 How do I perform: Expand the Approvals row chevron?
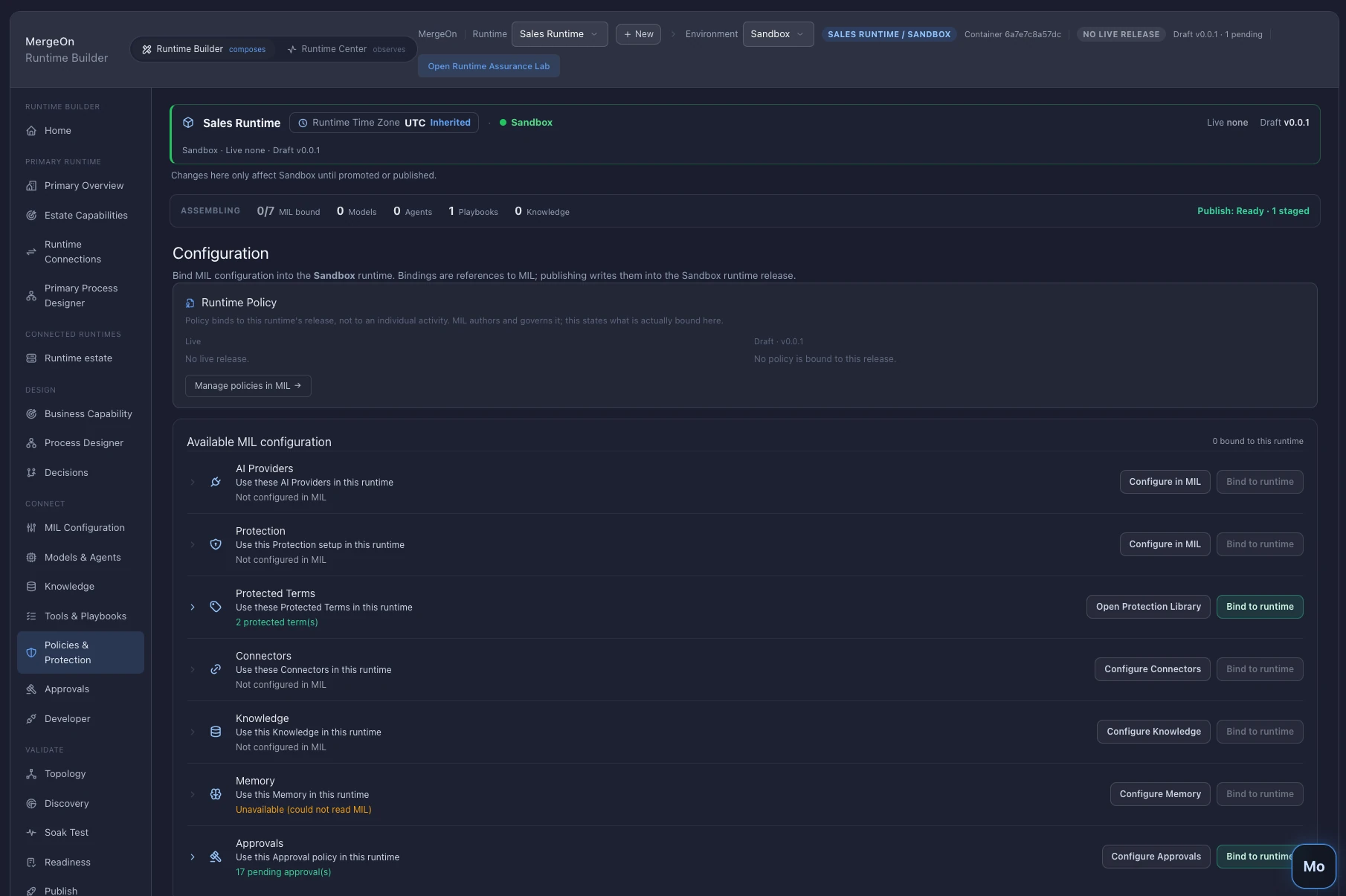point(193,857)
